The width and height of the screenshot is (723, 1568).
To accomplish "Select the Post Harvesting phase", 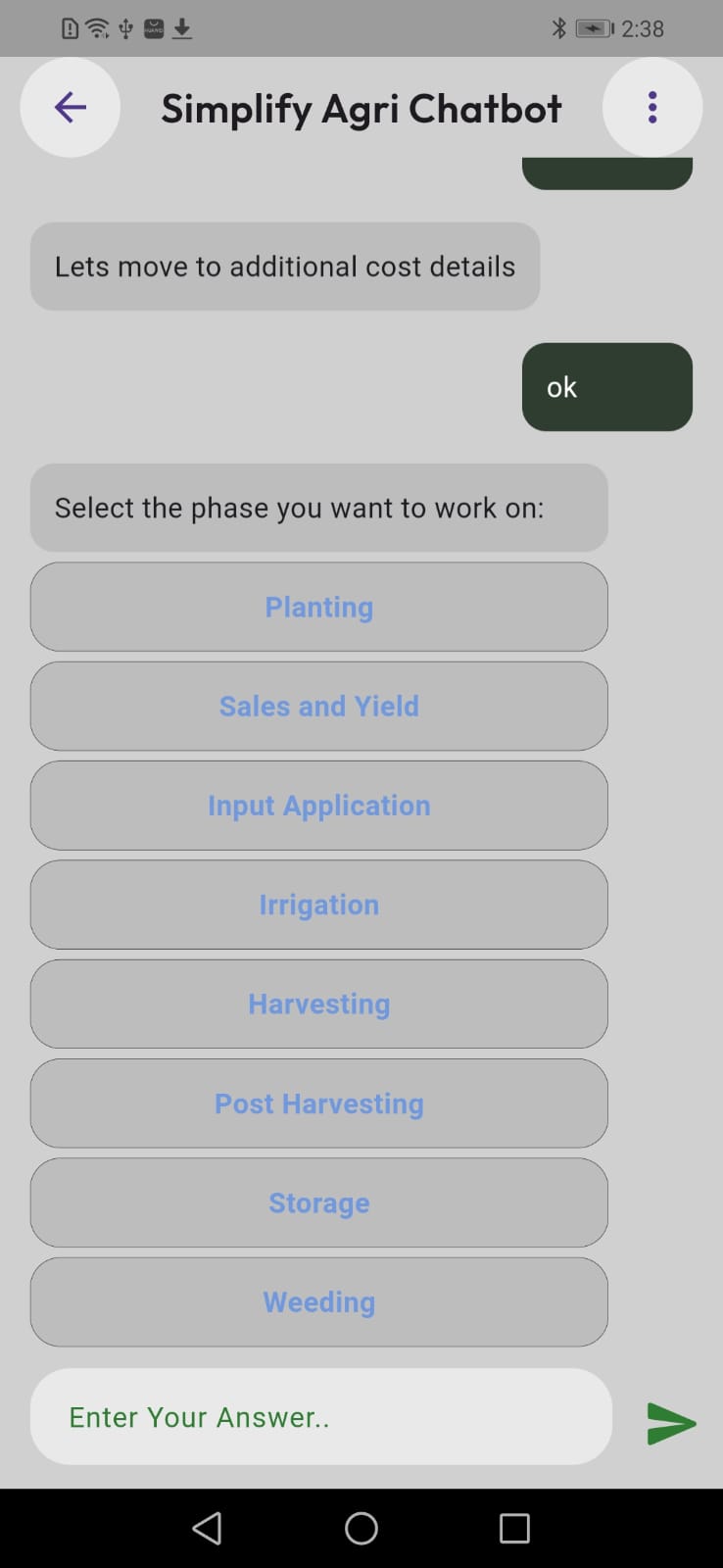I will (319, 1103).
